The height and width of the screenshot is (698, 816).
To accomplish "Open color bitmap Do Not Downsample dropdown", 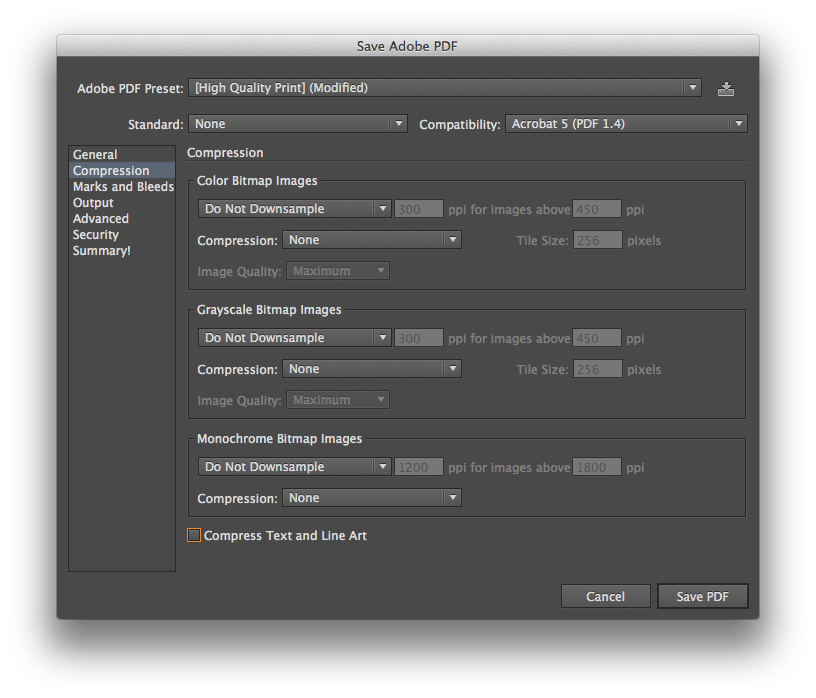I will 294,209.
